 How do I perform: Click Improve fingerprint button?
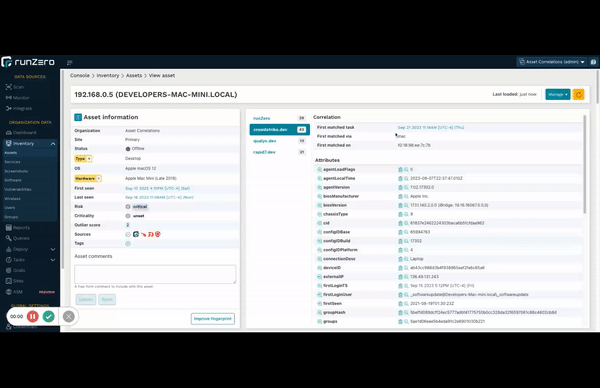pyautogui.click(x=213, y=319)
